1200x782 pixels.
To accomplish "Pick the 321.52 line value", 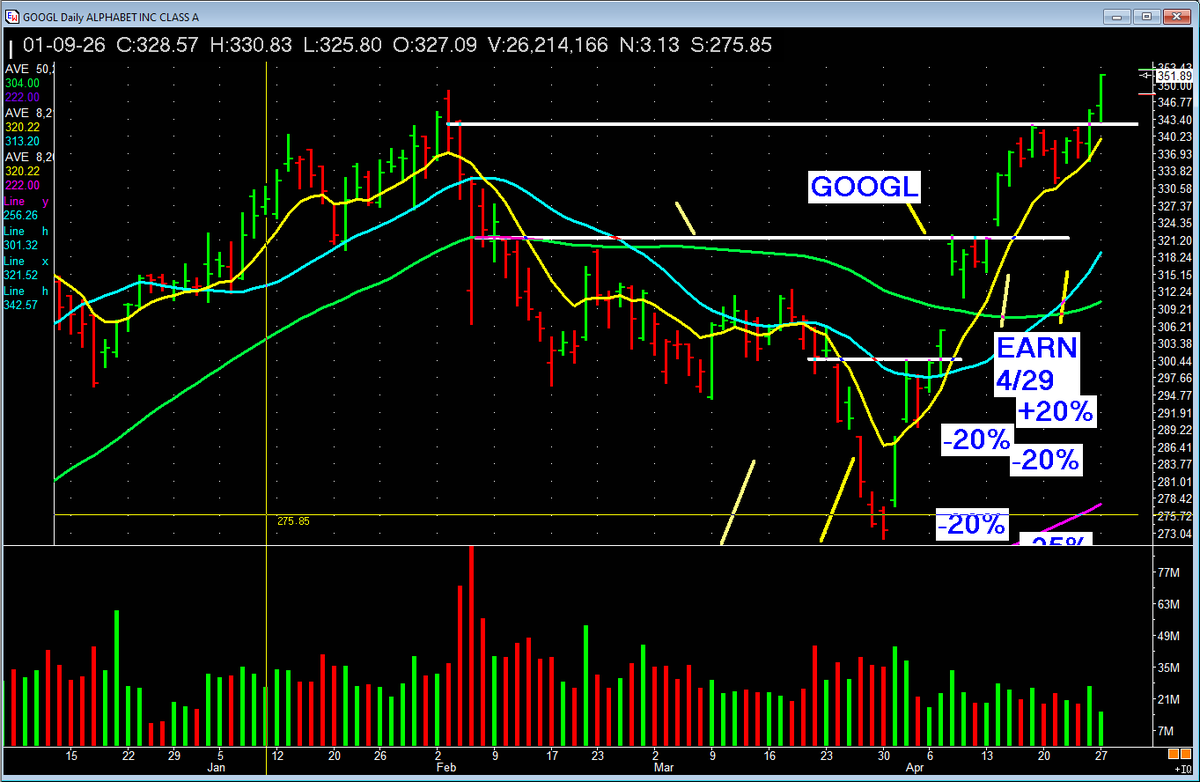I will 22,274.
